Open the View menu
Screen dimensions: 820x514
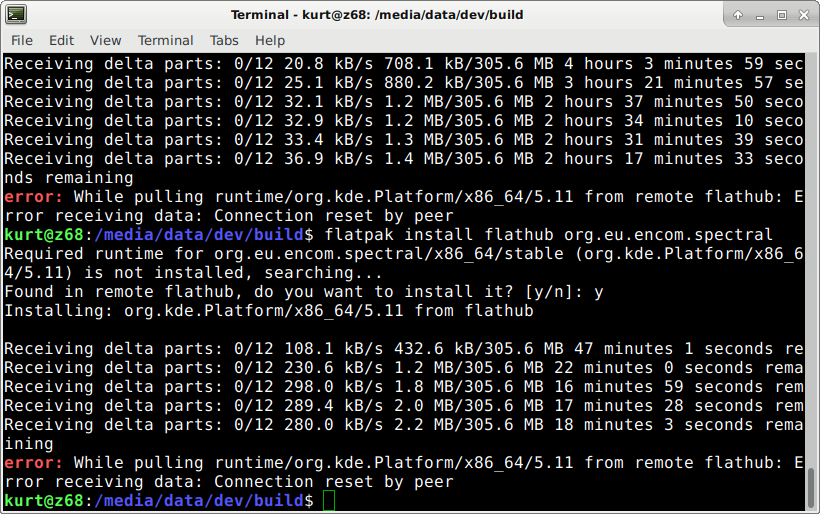click(106, 40)
